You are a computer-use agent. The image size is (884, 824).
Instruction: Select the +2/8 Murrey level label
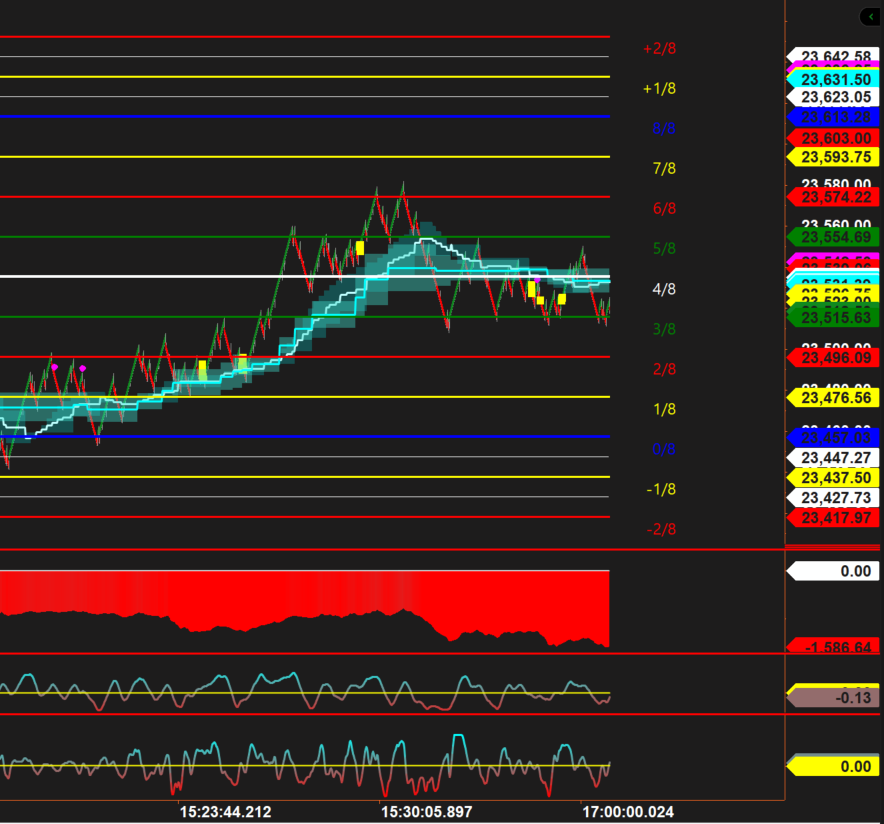click(659, 48)
